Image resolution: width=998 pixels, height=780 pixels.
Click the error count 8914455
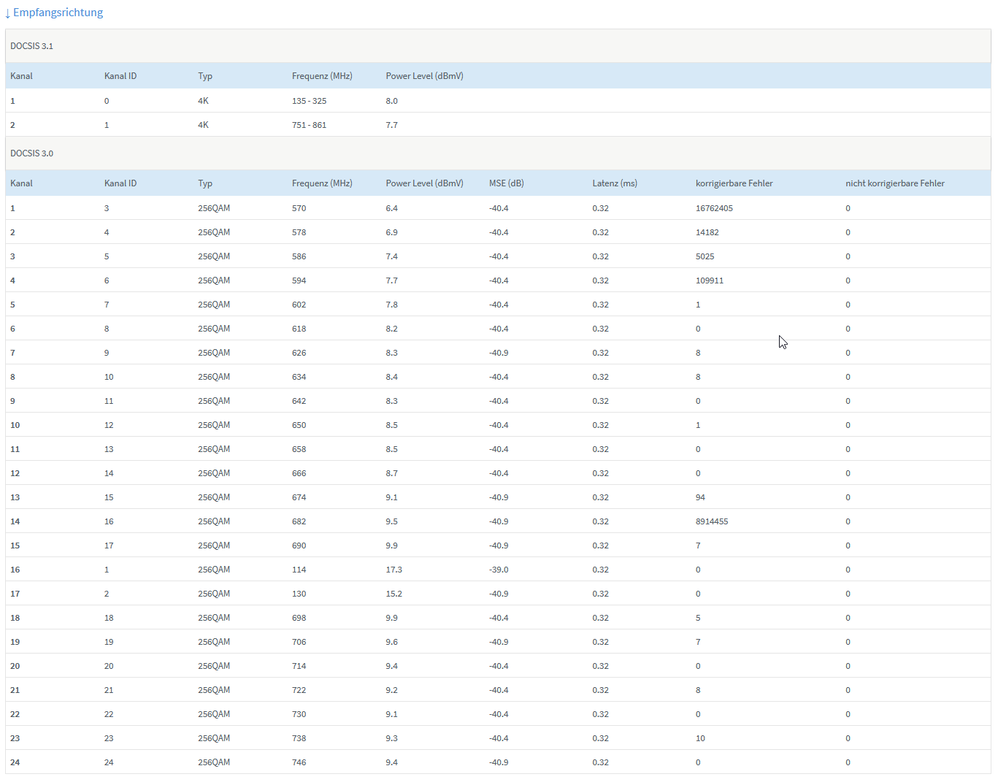tap(712, 521)
